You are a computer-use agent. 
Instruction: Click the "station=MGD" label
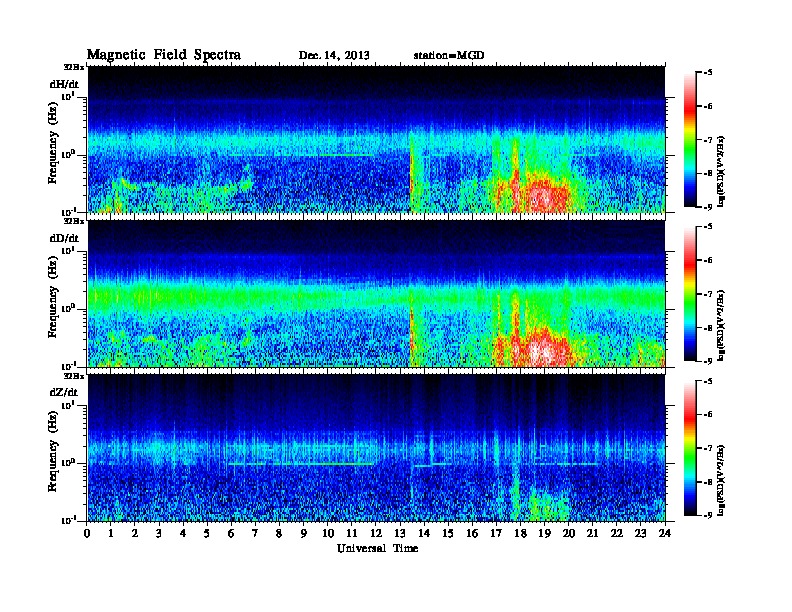(x=449, y=55)
